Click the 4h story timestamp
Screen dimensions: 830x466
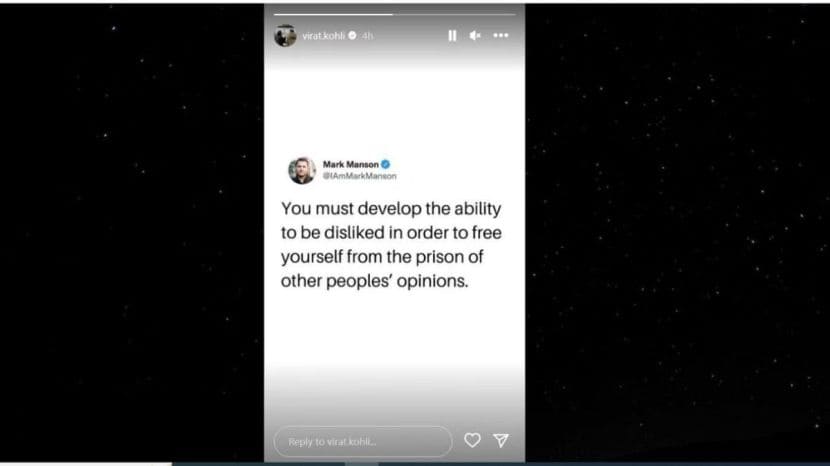point(367,36)
